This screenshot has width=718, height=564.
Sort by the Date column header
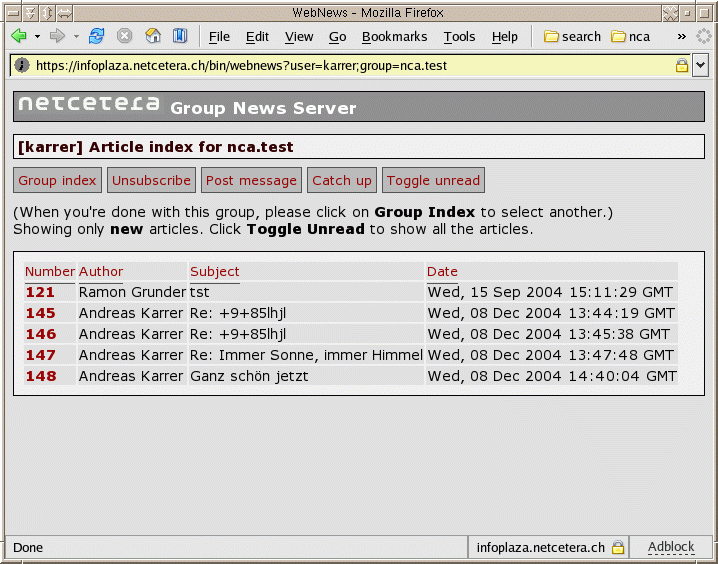(x=442, y=271)
